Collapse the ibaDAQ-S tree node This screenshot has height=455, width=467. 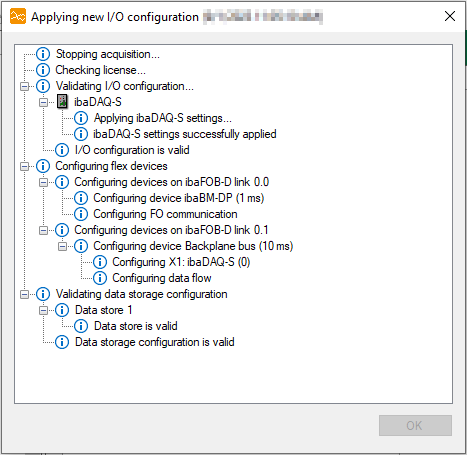(x=43, y=102)
